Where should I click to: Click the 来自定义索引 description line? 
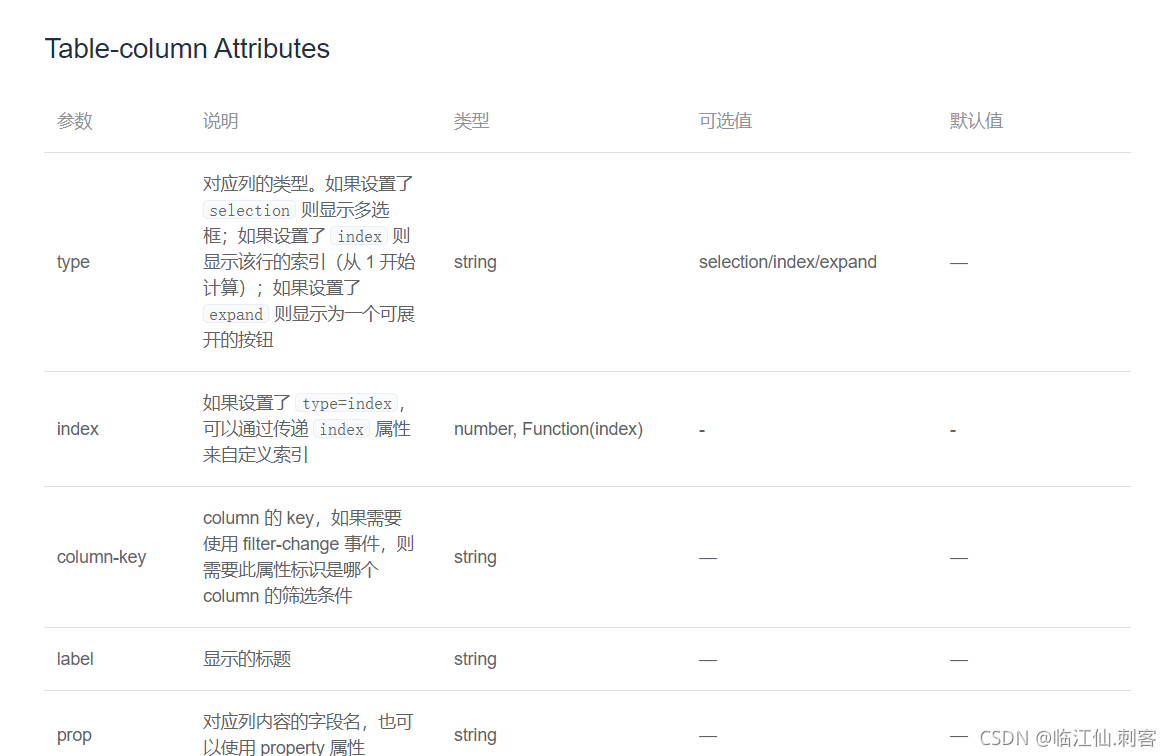[255, 455]
